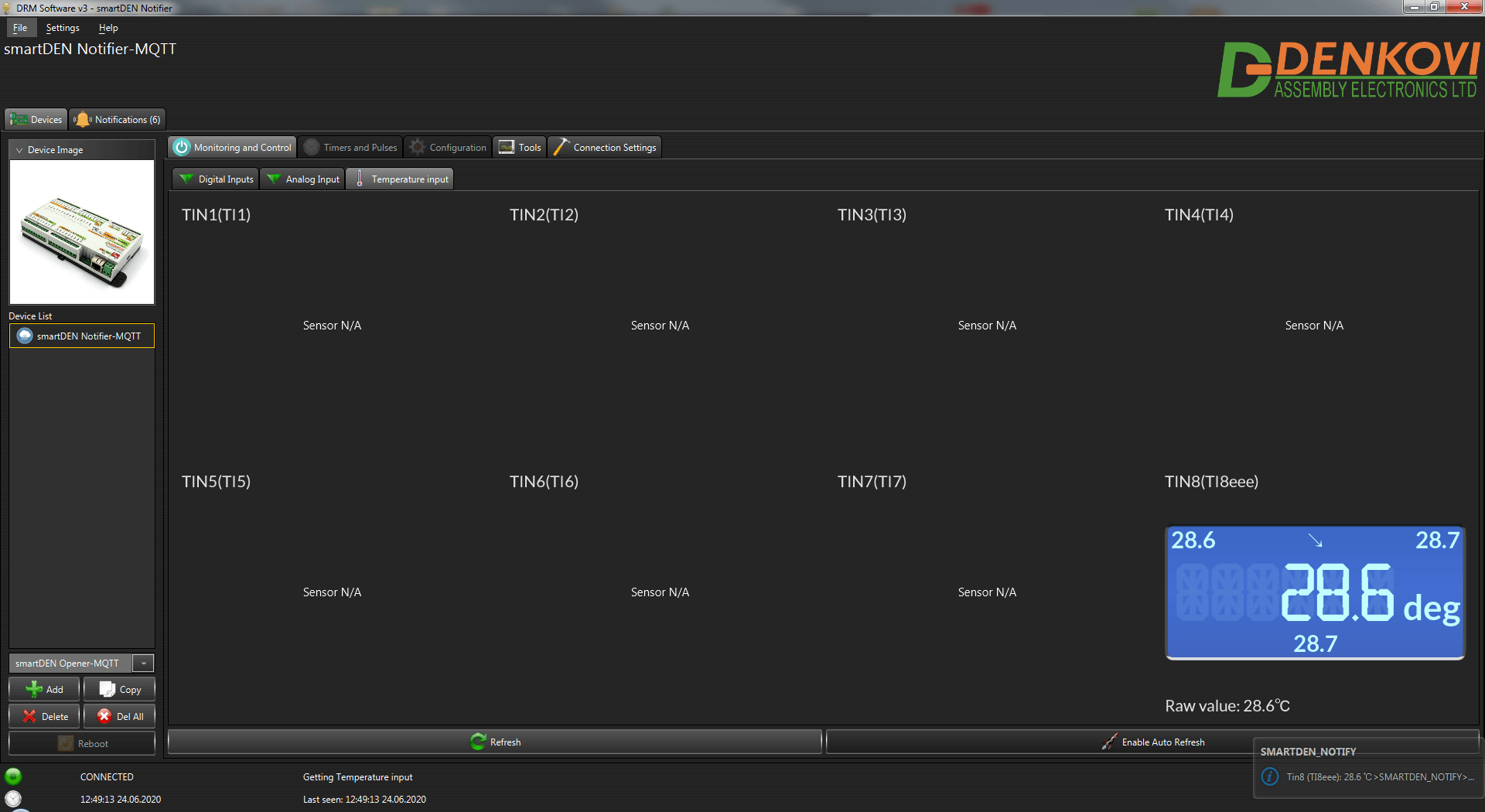Click the smartDEN Notifier-MQTT device icon
Screen dimensions: 1485x812
pos(25,336)
